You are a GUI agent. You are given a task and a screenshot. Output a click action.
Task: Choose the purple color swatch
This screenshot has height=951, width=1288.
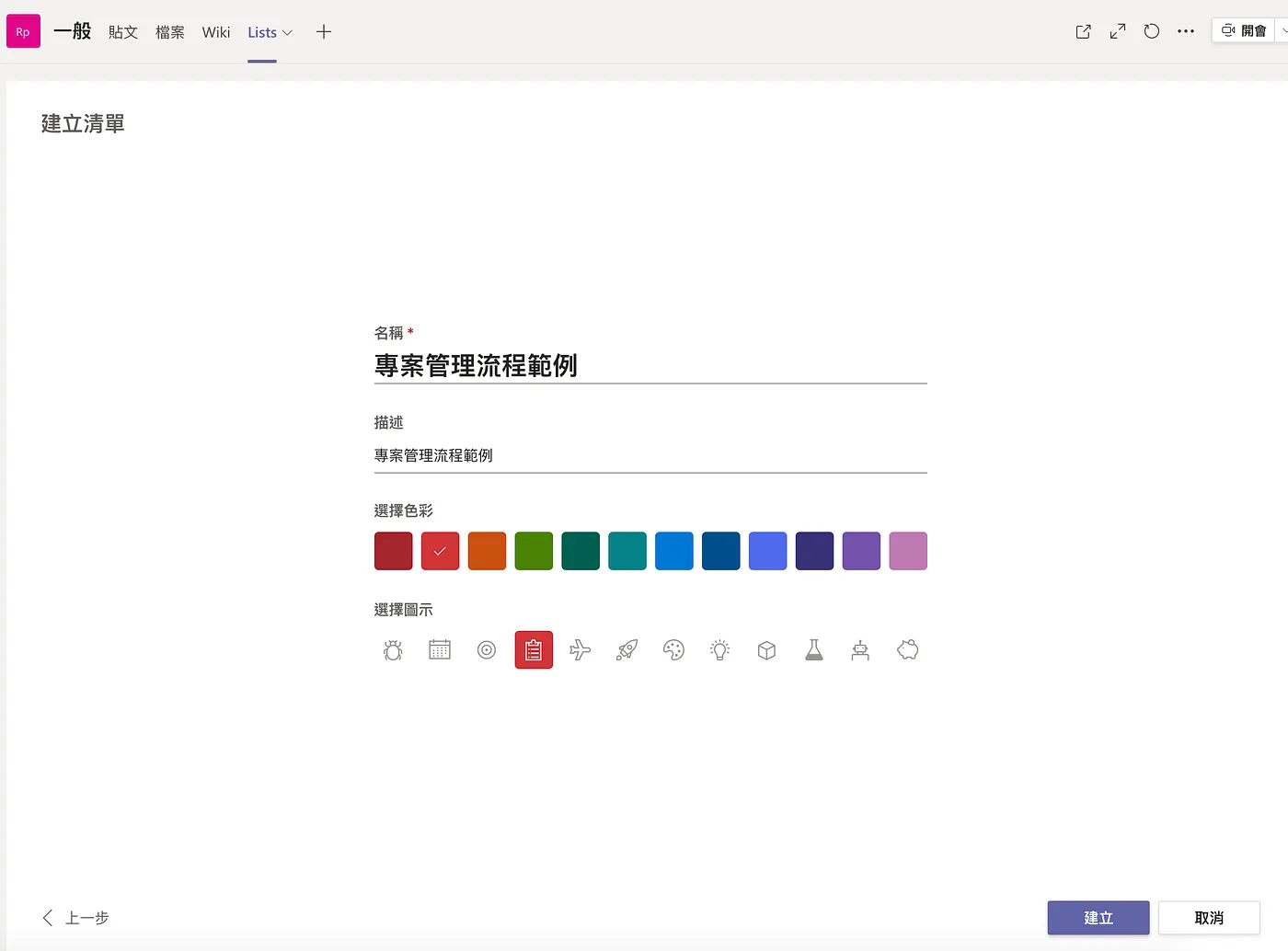862,551
